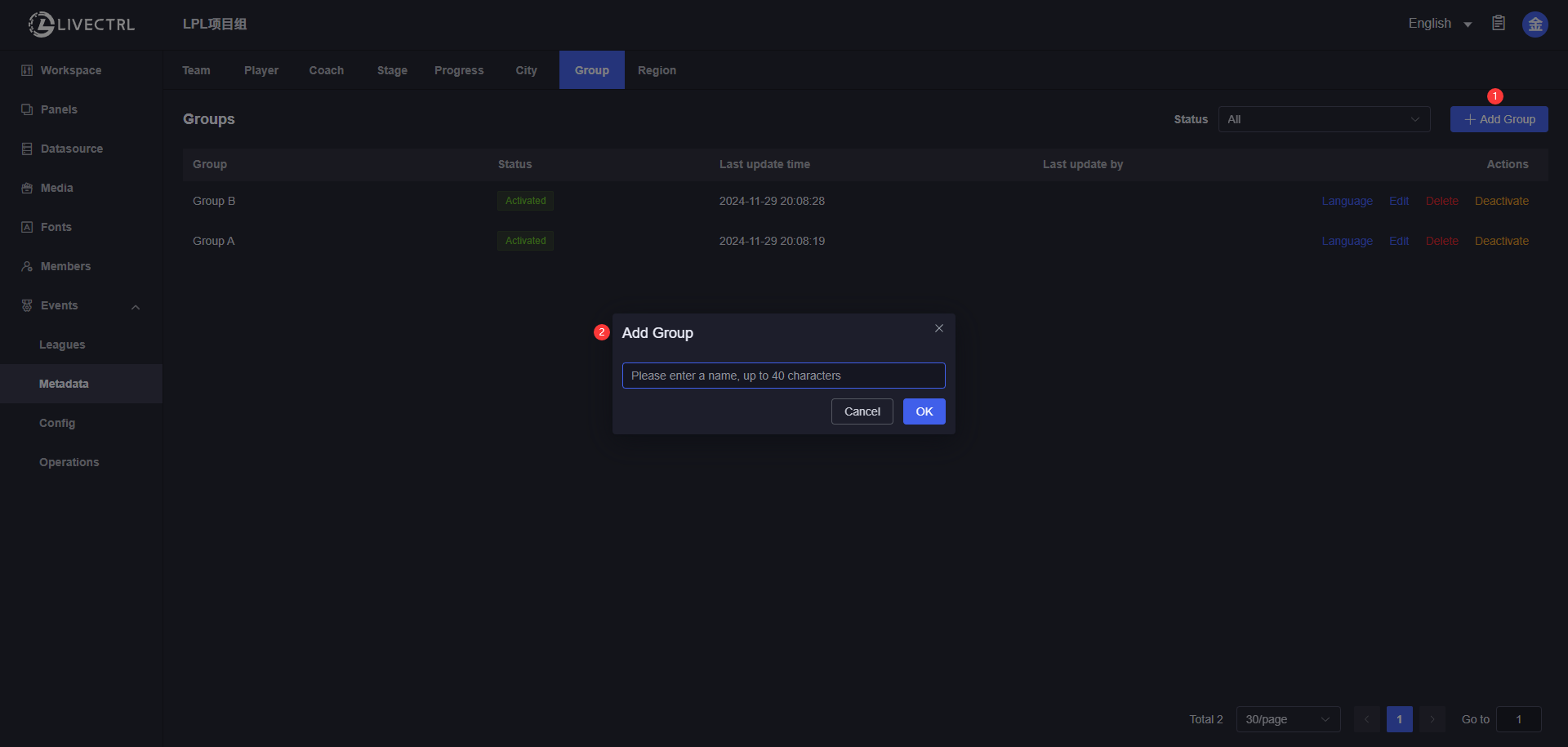Switch to the Player tab
1568x747 pixels.
(261, 70)
